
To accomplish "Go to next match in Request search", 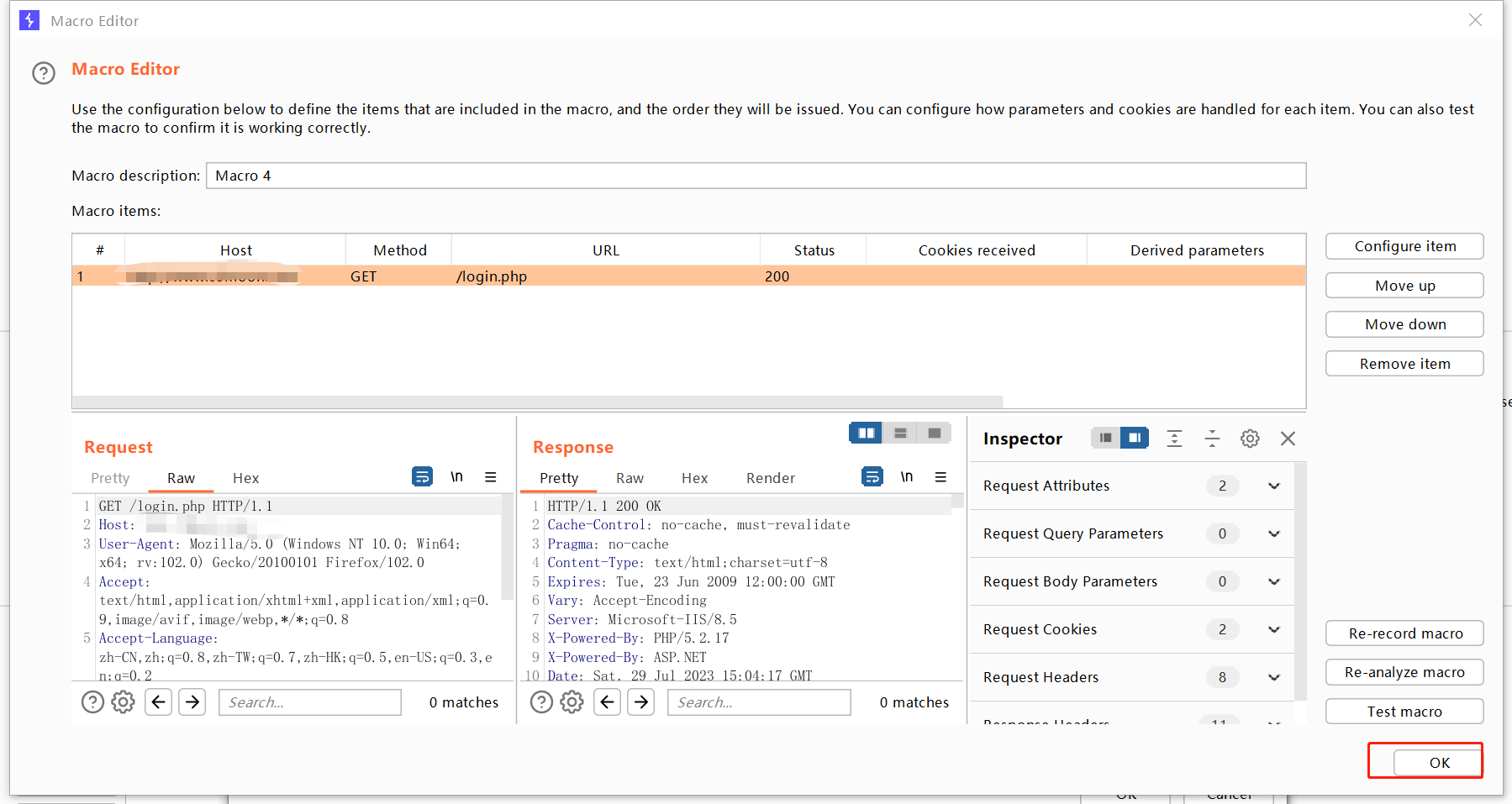I will point(192,702).
